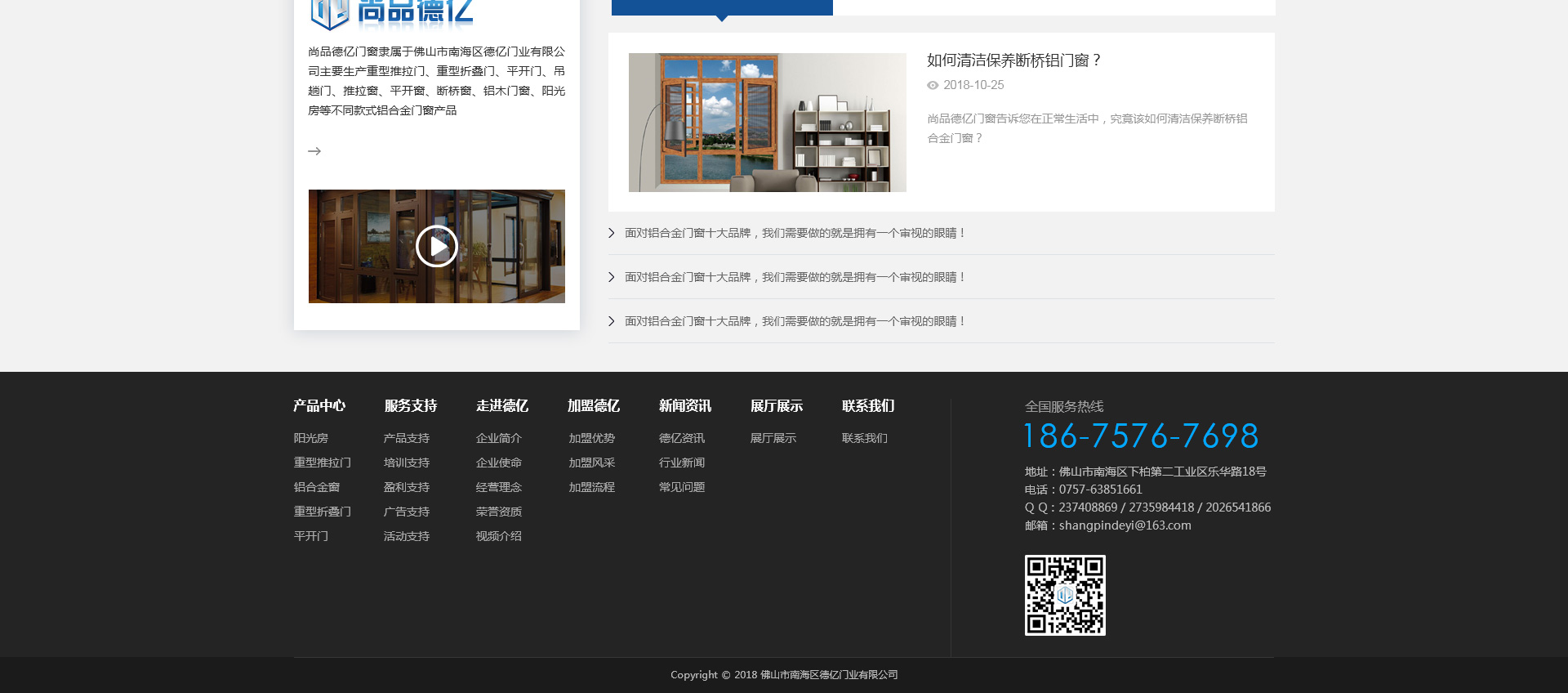Click the QR code image
This screenshot has width=1568, height=693.
1065,595
